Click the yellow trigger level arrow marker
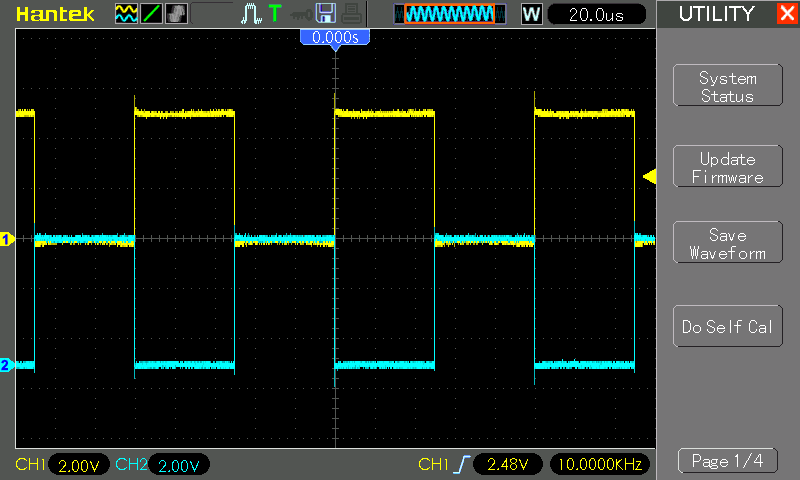Screen dimensions: 800x480 (649, 176)
